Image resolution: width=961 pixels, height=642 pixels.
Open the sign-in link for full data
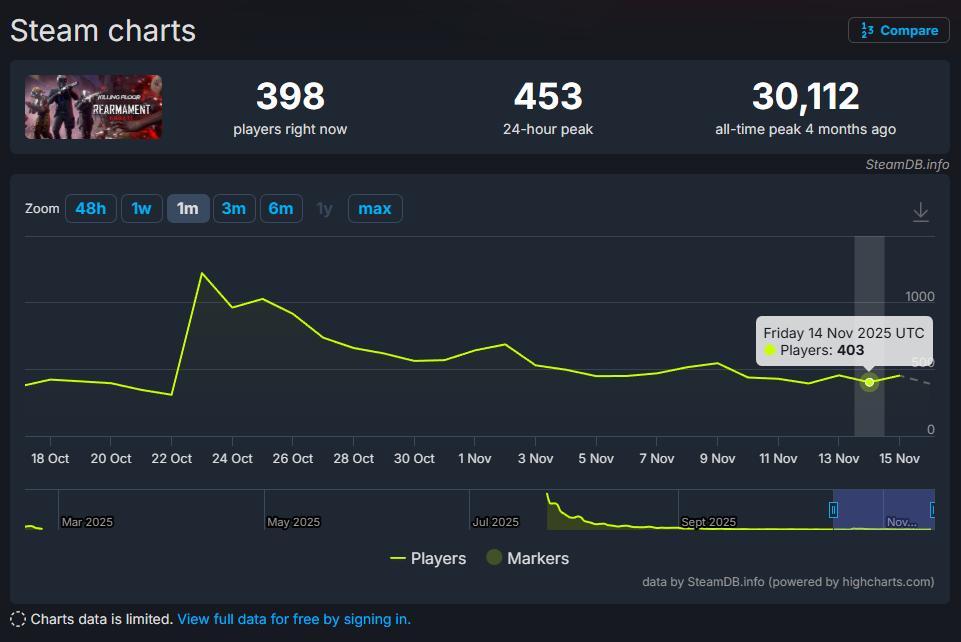click(294, 619)
